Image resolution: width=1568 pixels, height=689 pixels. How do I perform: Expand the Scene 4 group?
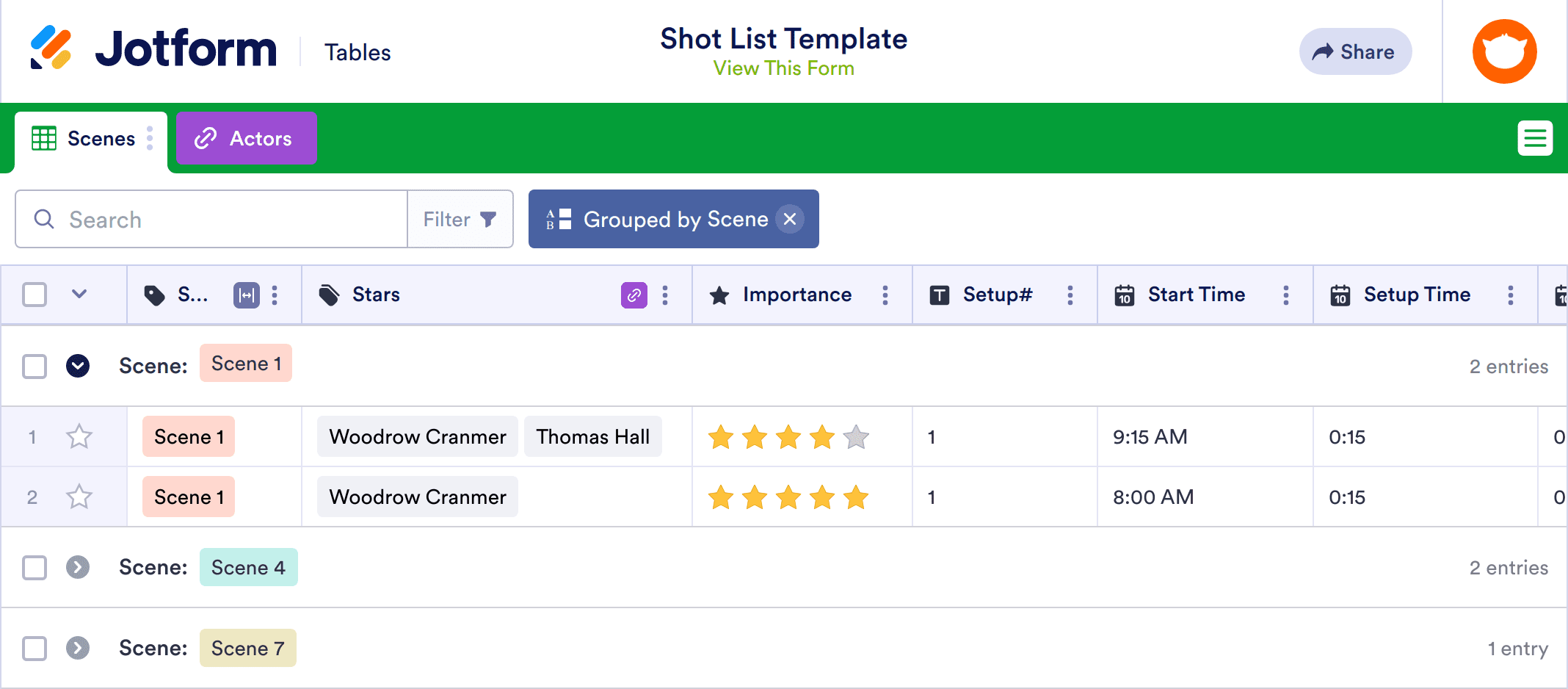(x=78, y=568)
